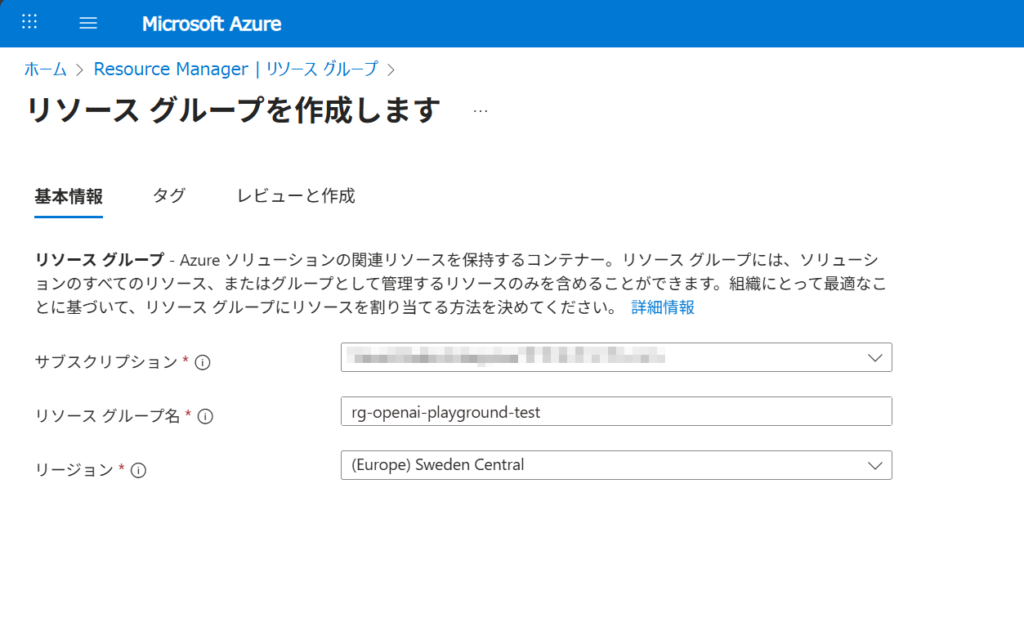Click the chevron arrow in リージョン dropdown
Viewport: 1024px width, 627px height.
pyautogui.click(x=874, y=465)
